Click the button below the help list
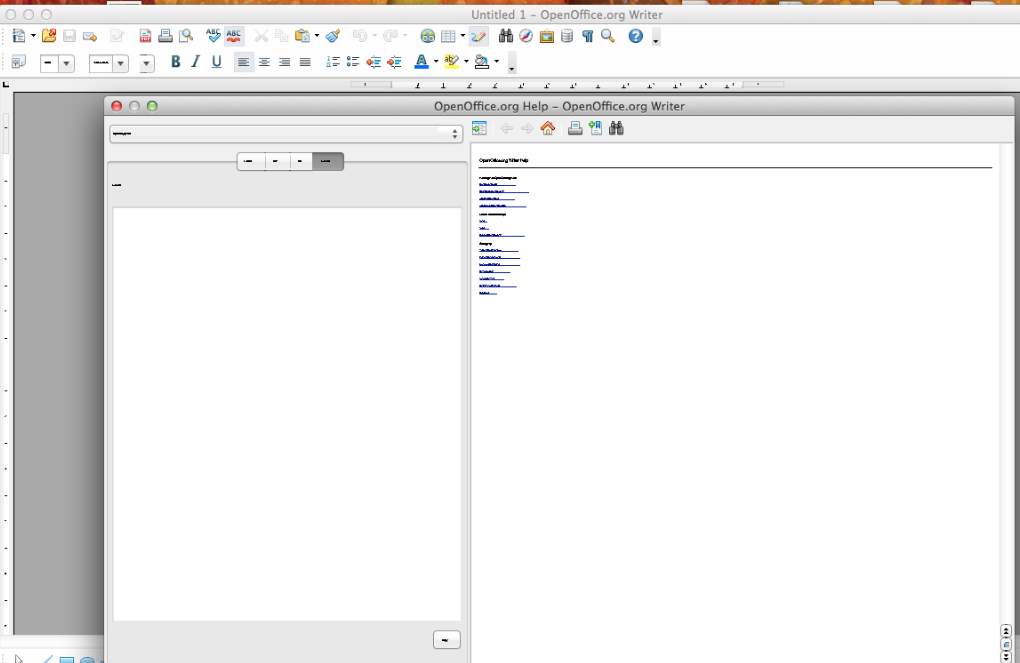Screen dimensions: 1020x663 point(446,640)
